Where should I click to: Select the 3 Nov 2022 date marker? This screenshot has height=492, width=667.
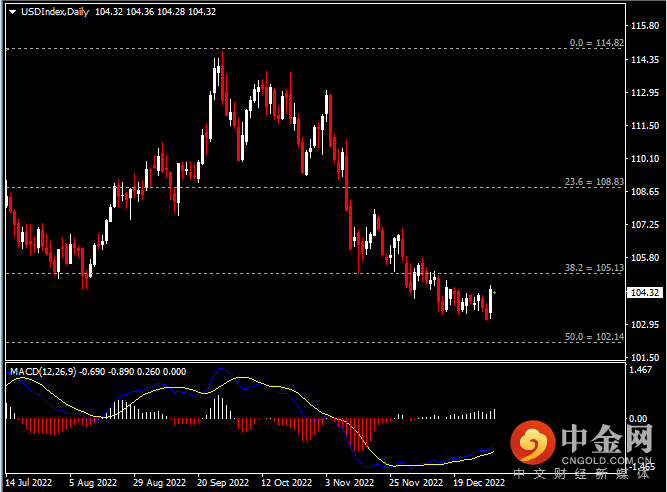pyautogui.click(x=348, y=481)
